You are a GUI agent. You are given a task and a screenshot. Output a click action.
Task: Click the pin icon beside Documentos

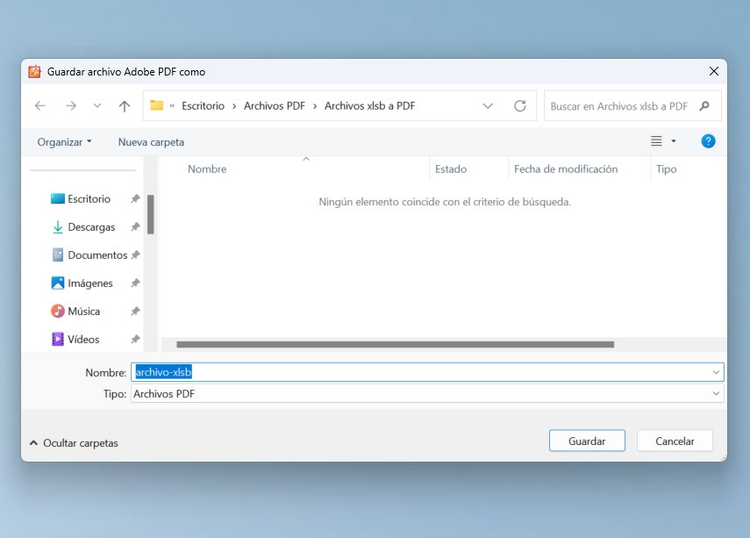(135, 255)
